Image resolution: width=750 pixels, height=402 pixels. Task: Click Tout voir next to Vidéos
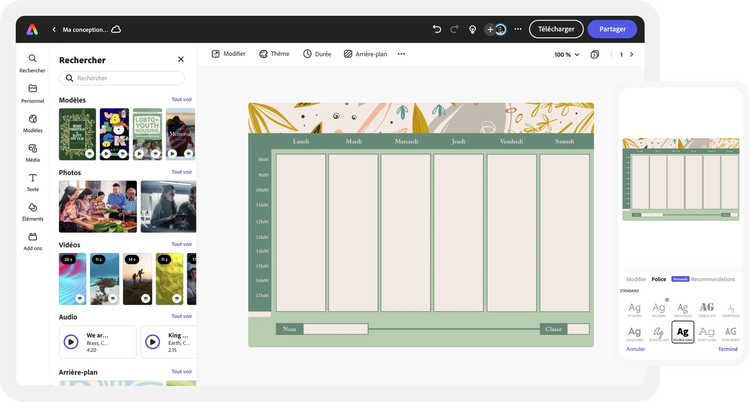pyautogui.click(x=182, y=244)
